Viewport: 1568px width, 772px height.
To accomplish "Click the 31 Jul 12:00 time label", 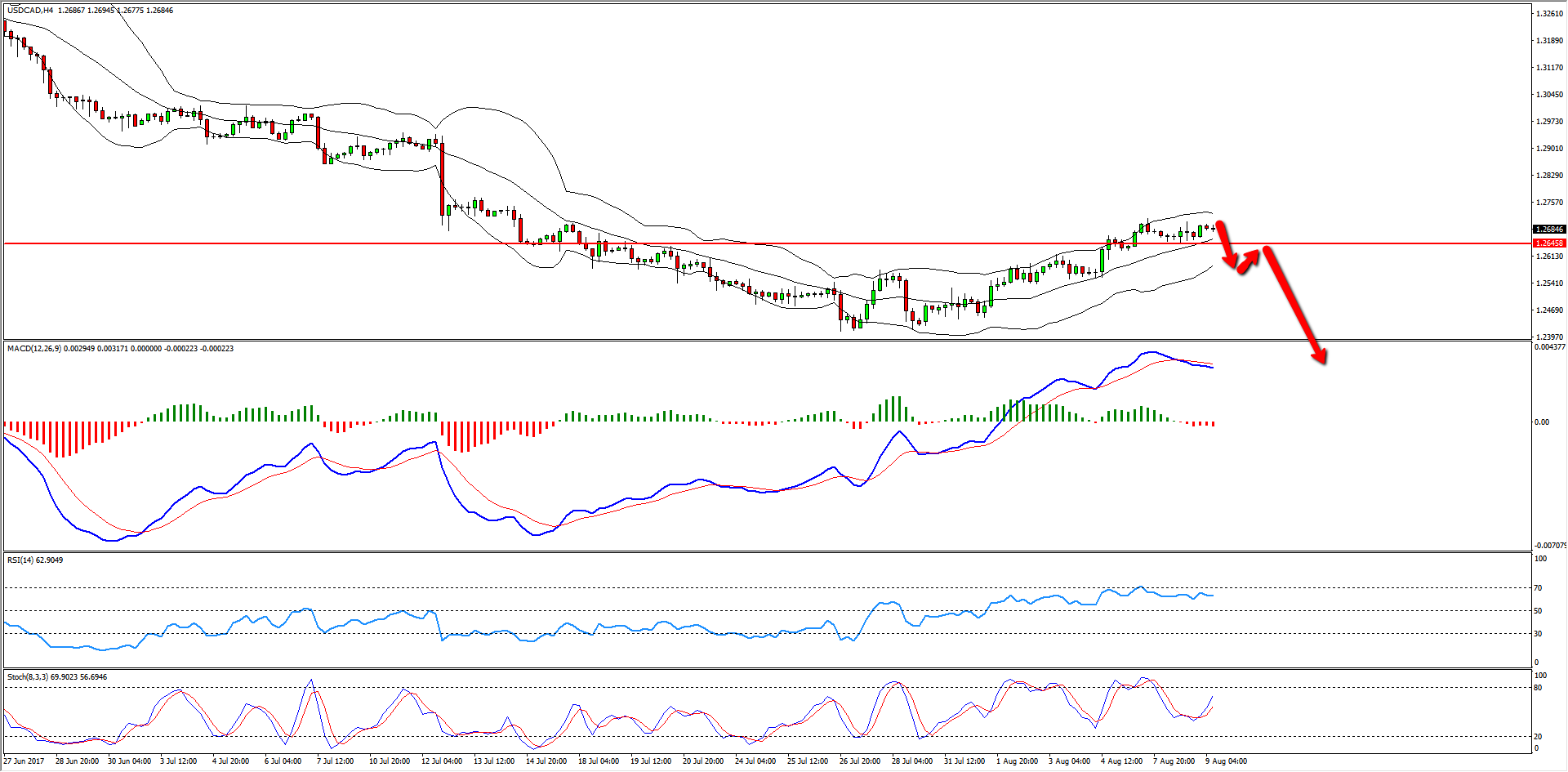I will (964, 761).
